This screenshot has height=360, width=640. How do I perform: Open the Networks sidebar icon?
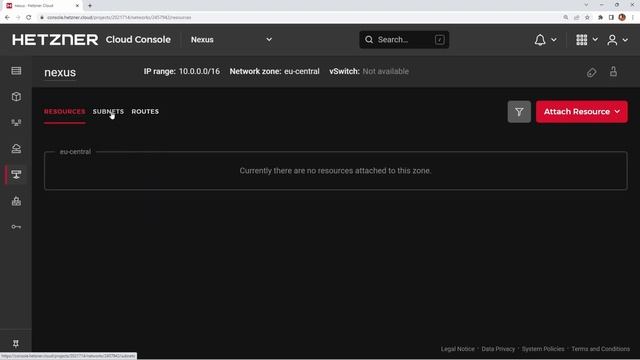point(16,175)
